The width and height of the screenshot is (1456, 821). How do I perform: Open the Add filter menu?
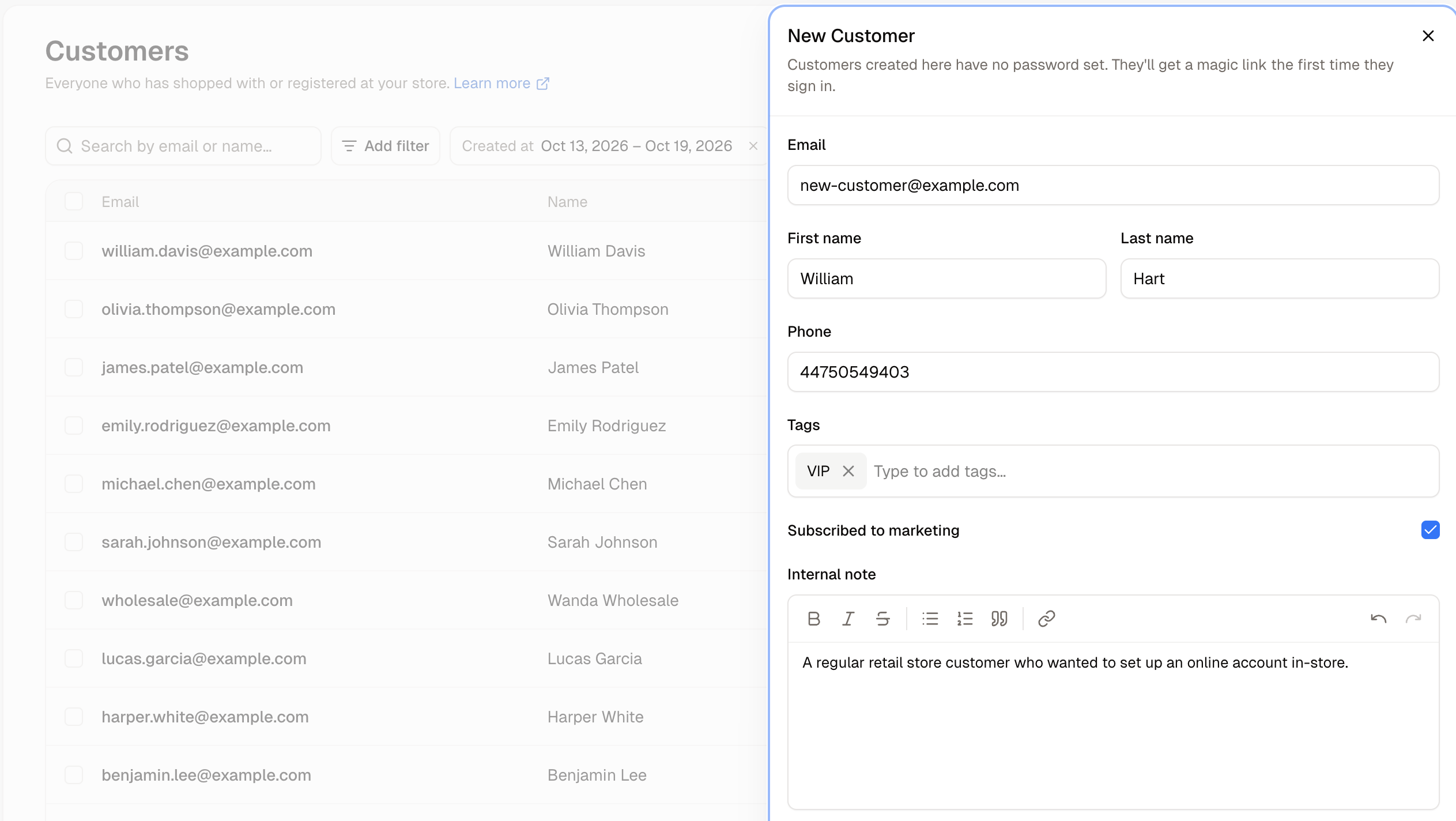coord(386,146)
